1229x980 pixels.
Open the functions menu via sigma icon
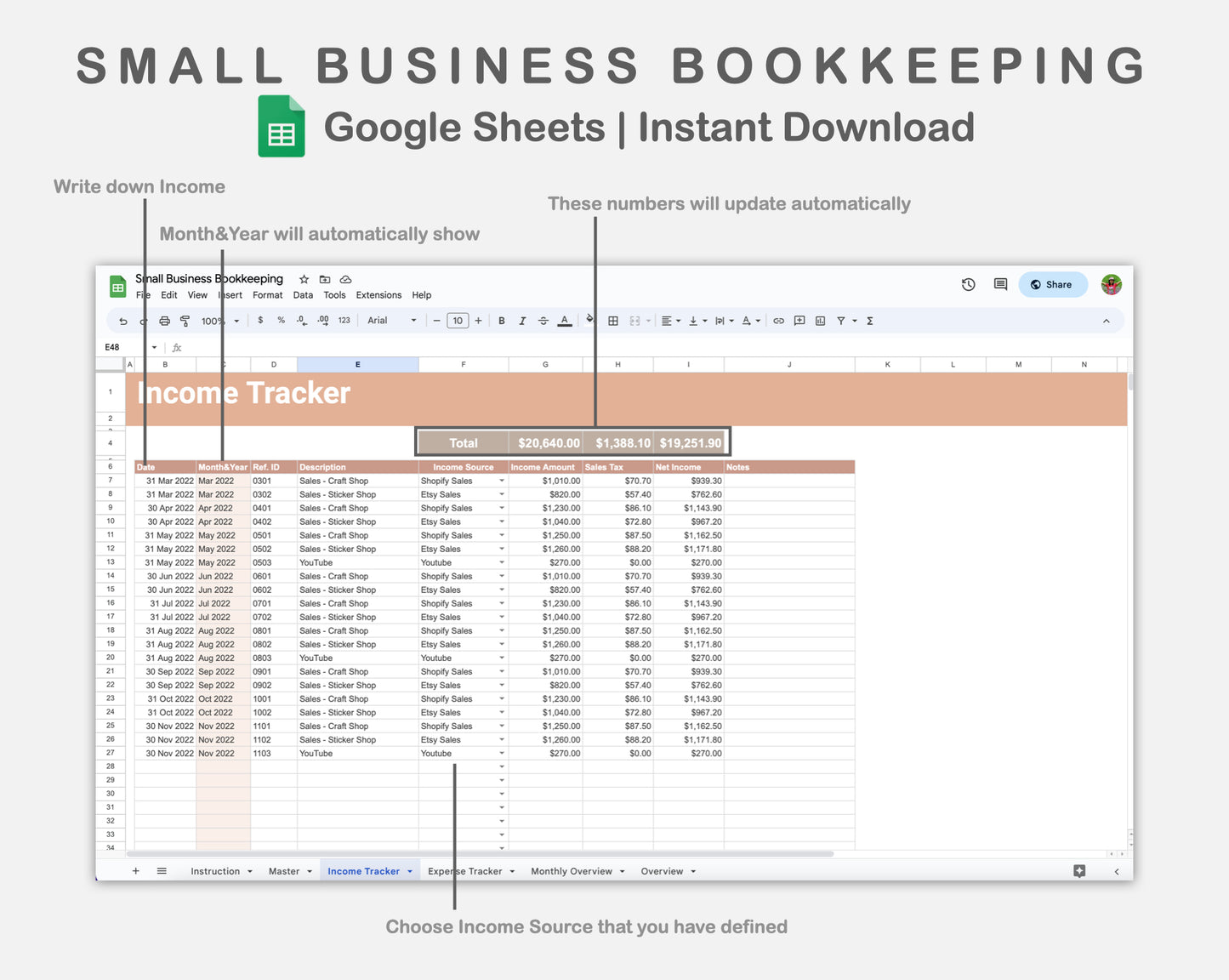click(869, 321)
